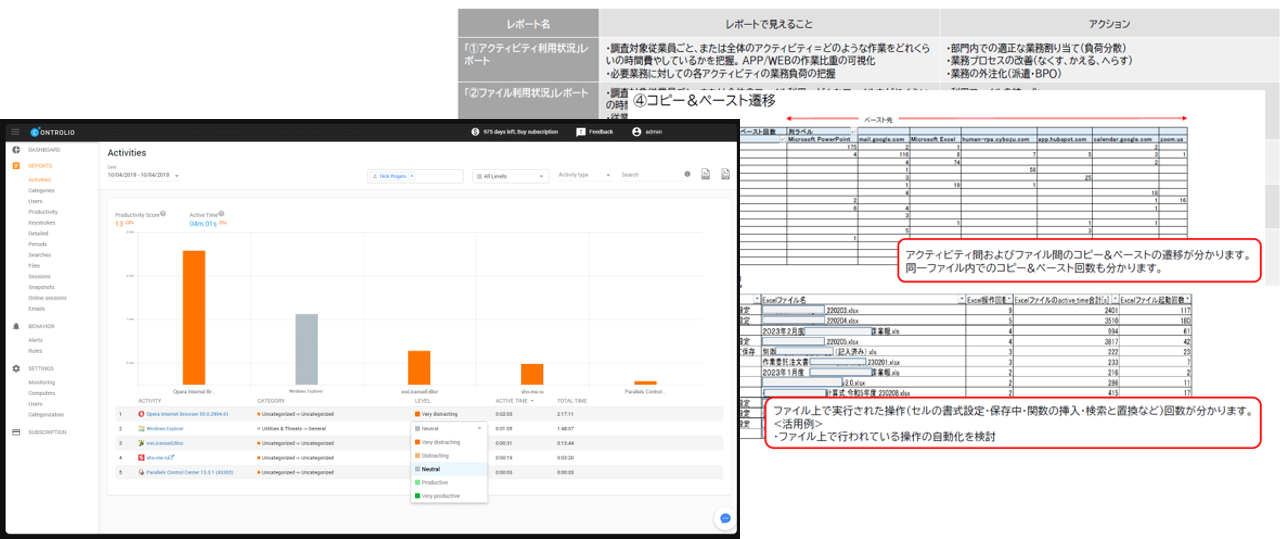
Task: Open the Sessions report
Action: pos(39,276)
